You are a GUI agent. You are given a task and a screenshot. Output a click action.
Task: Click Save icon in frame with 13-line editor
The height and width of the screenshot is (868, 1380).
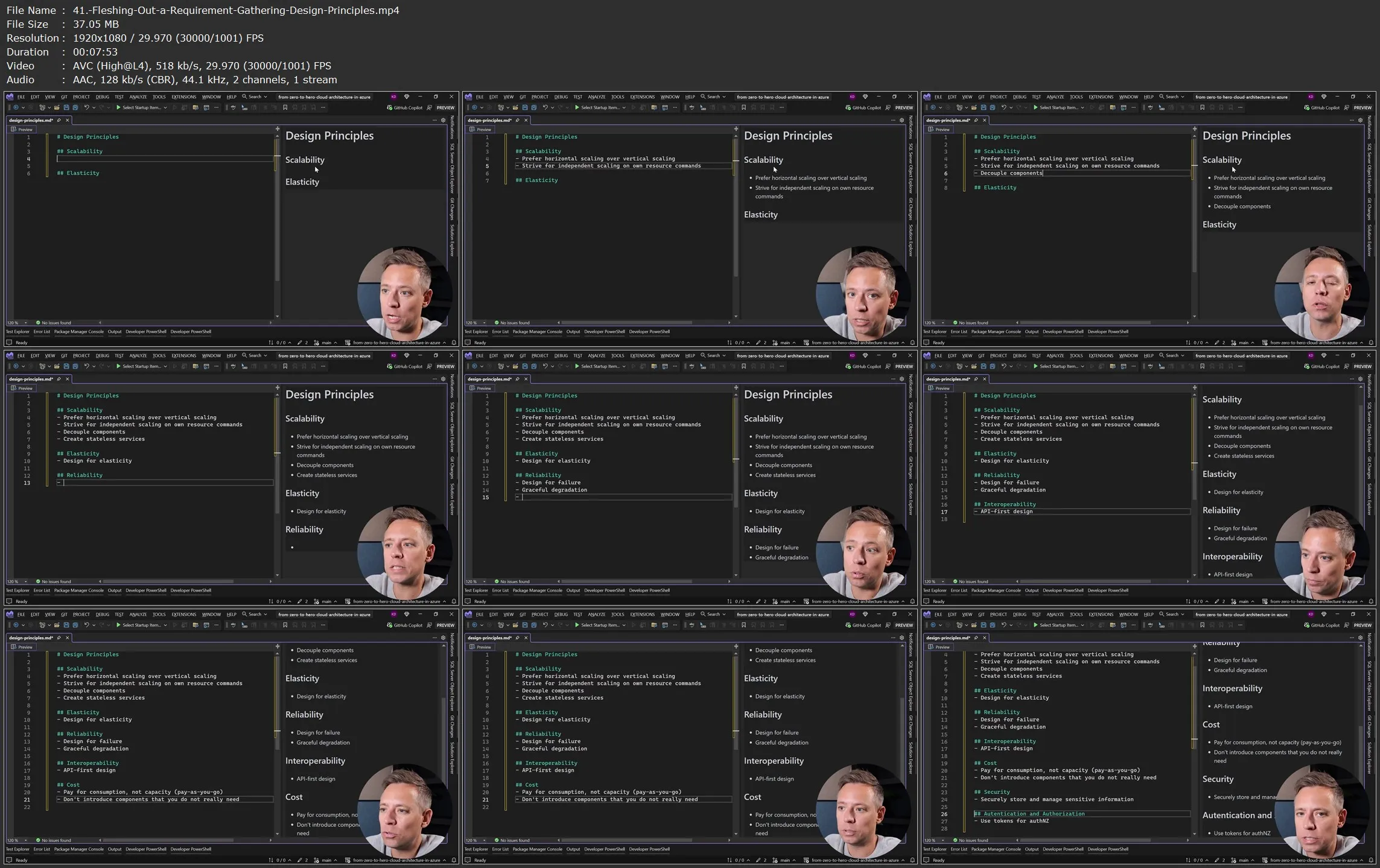pos(66,366)
